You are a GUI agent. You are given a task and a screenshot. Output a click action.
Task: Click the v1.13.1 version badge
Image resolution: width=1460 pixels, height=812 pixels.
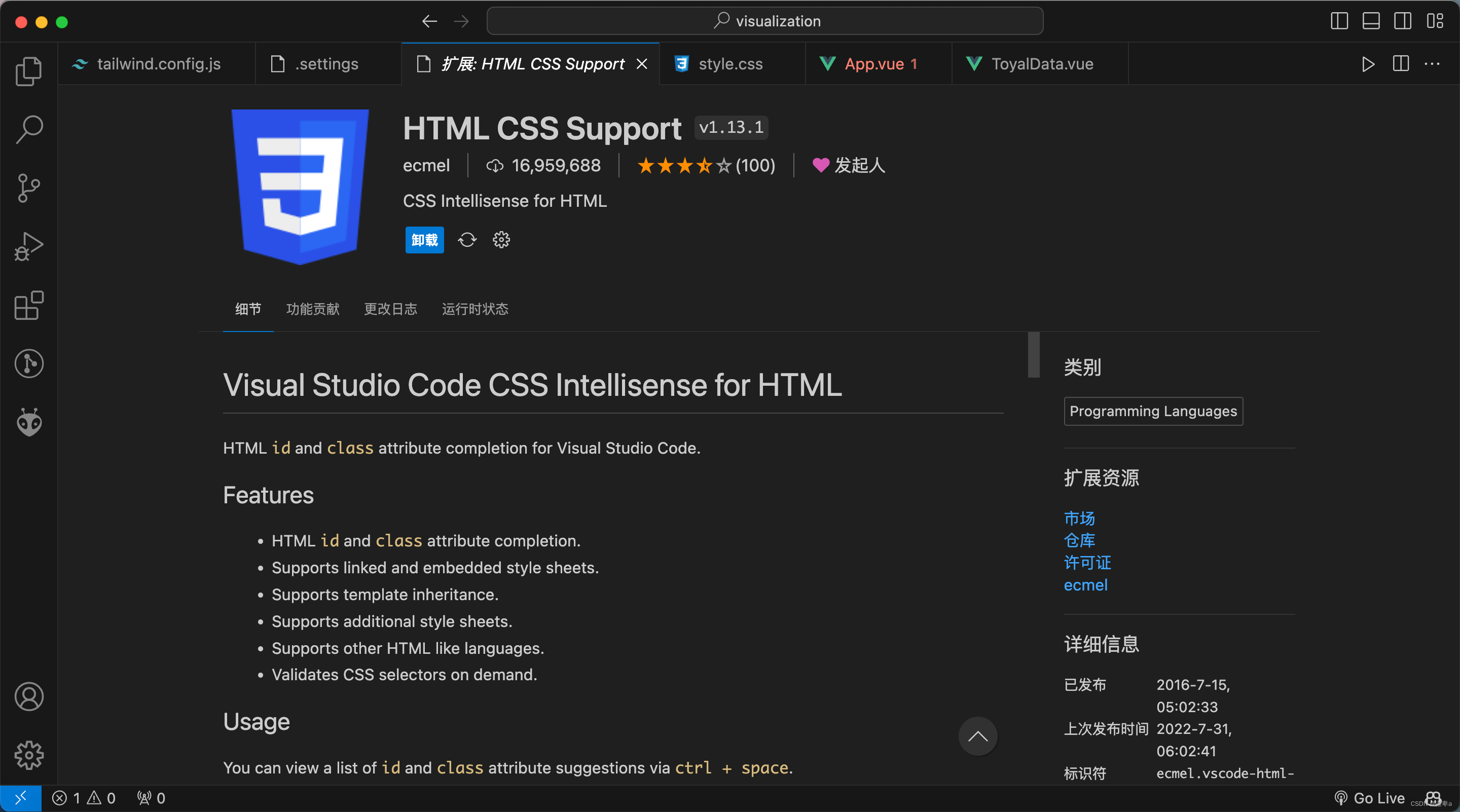point(731,128)
